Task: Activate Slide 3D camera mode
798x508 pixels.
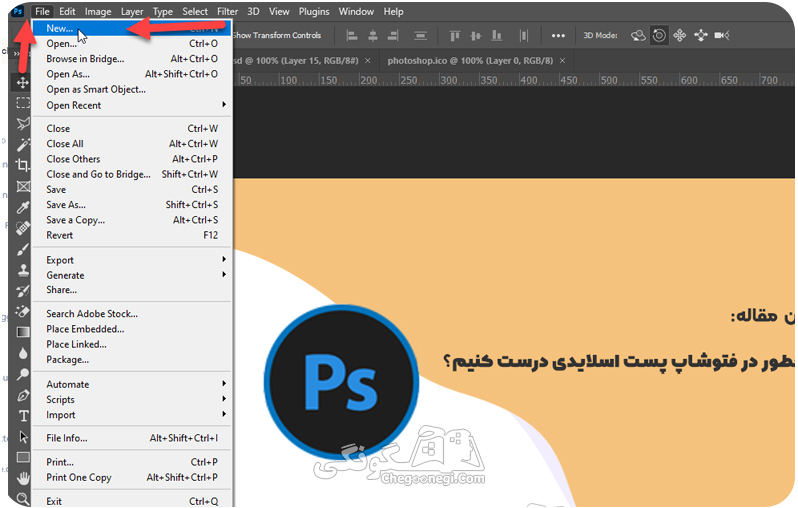Action: click(x=701, y=35)
